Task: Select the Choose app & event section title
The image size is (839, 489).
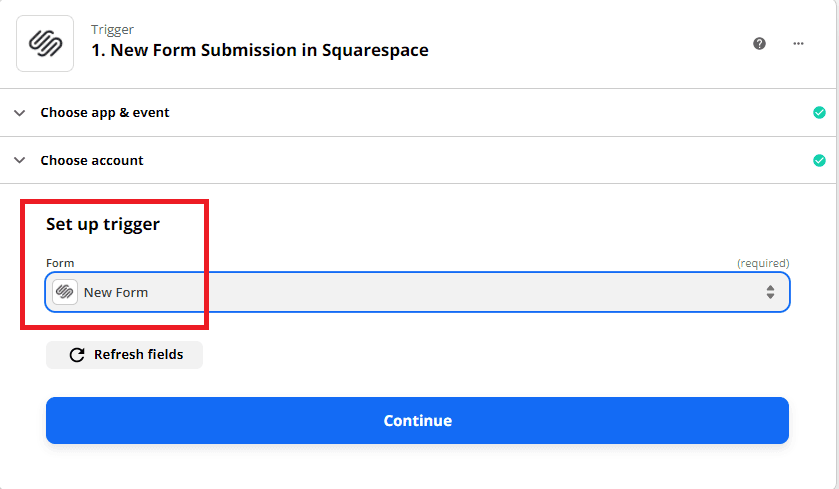Action: pyautogui.click(x=105, y=113)
